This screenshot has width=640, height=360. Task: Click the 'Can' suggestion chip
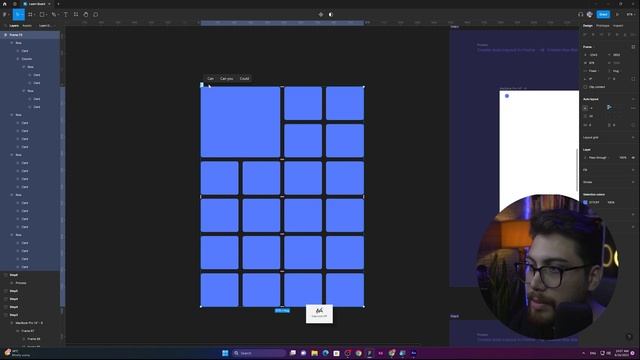[x=210, y=78]
